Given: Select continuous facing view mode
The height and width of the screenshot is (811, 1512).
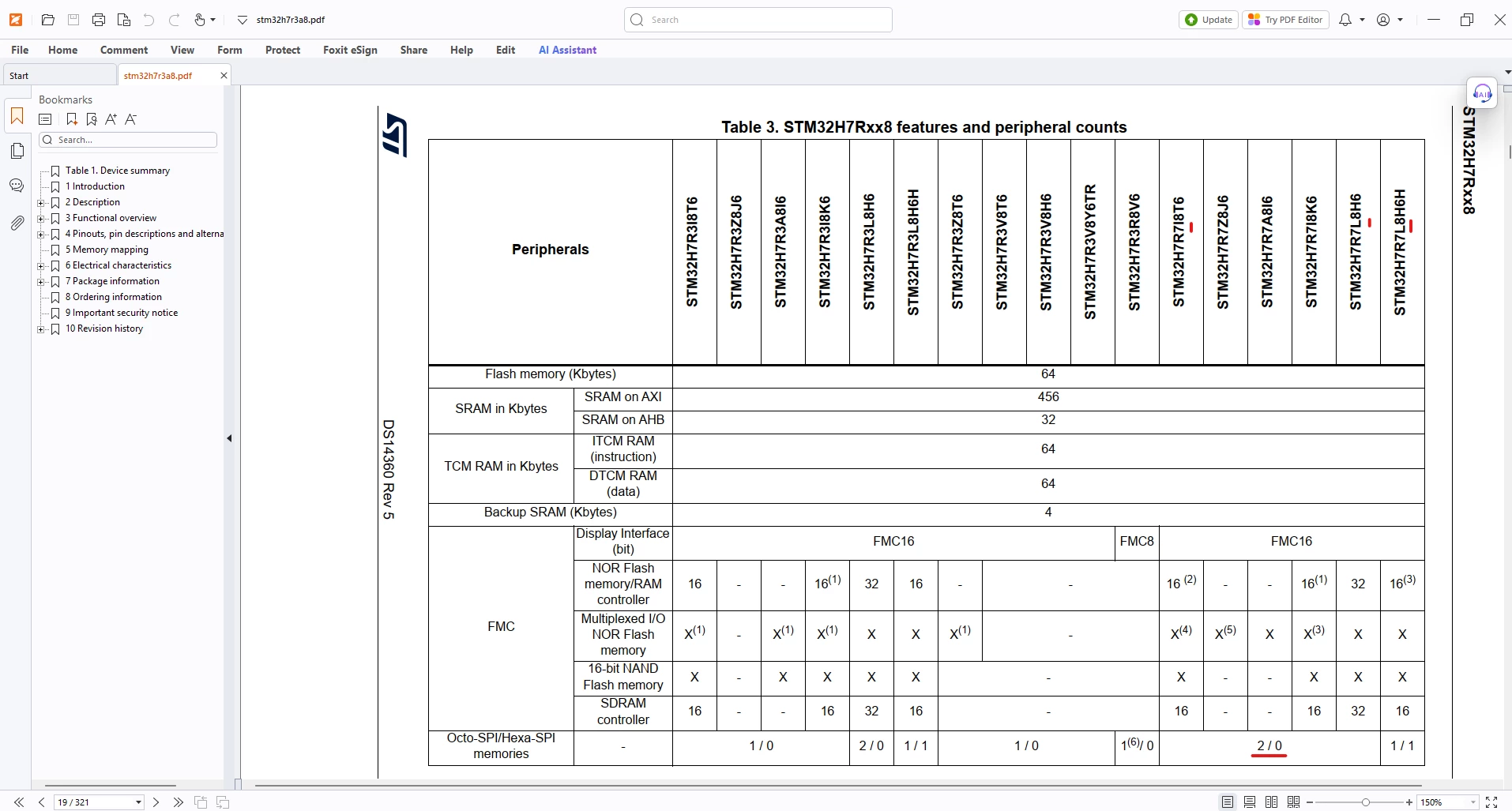Looking at the screenshot, I should tap(1293, 802).
